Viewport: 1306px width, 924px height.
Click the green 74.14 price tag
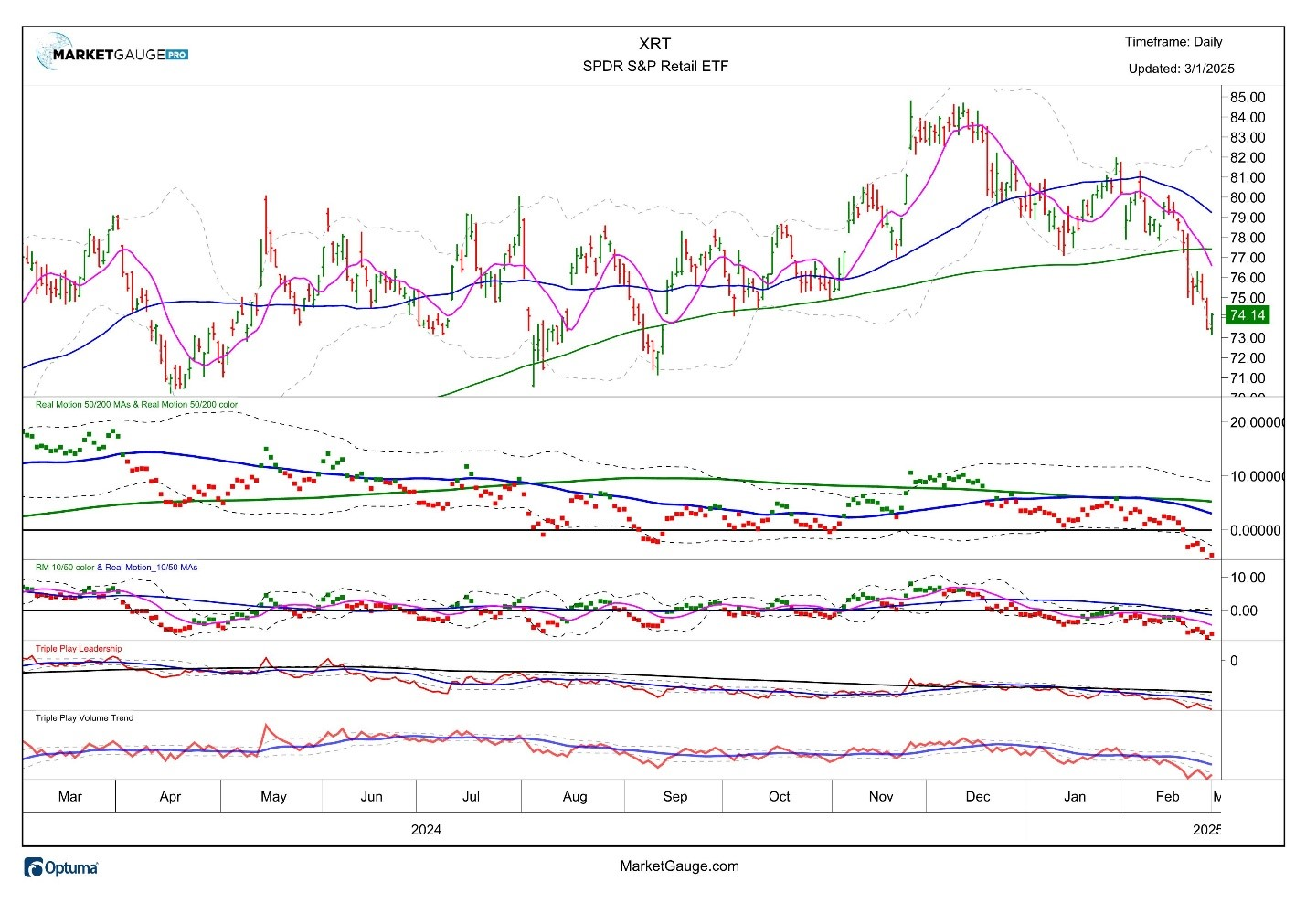click(1247, 315)
